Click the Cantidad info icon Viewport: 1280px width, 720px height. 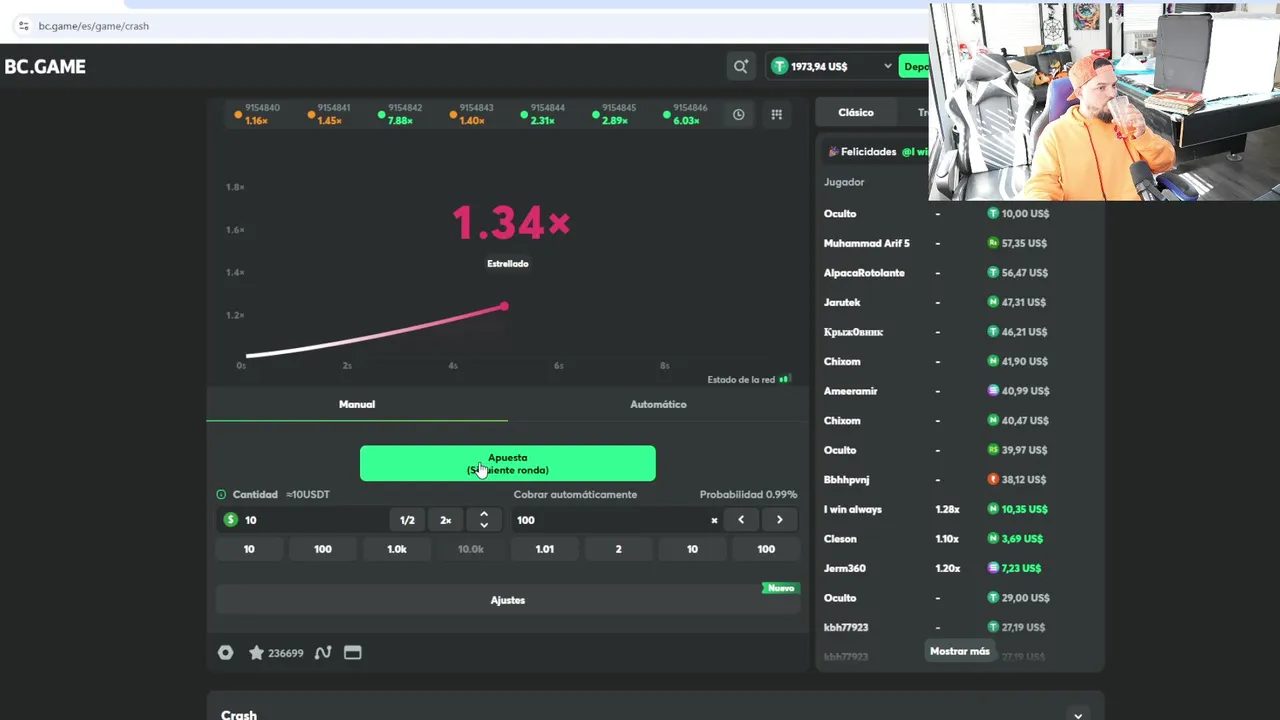(222, 494)
